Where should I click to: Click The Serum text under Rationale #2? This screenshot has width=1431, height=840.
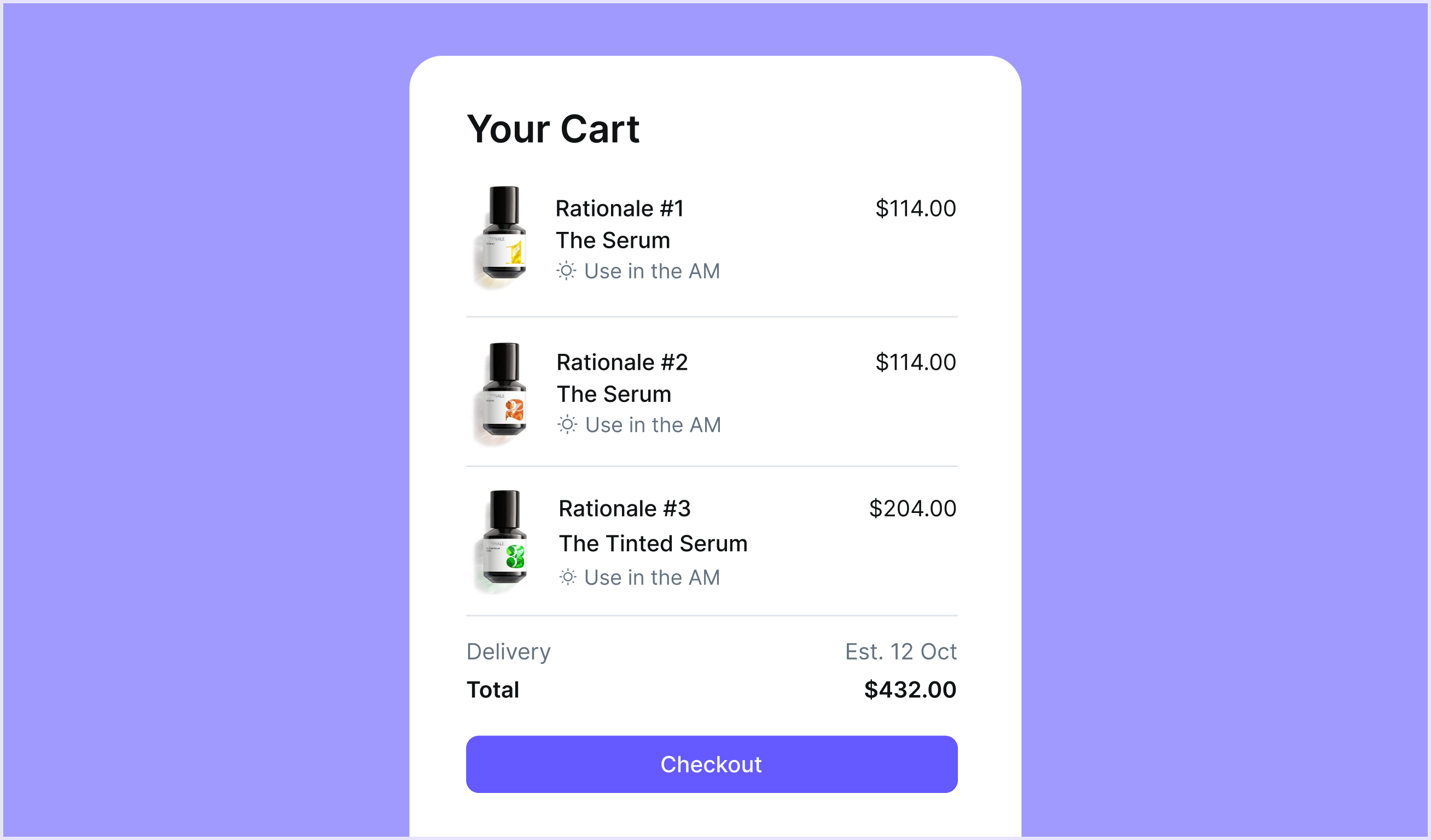614,394
